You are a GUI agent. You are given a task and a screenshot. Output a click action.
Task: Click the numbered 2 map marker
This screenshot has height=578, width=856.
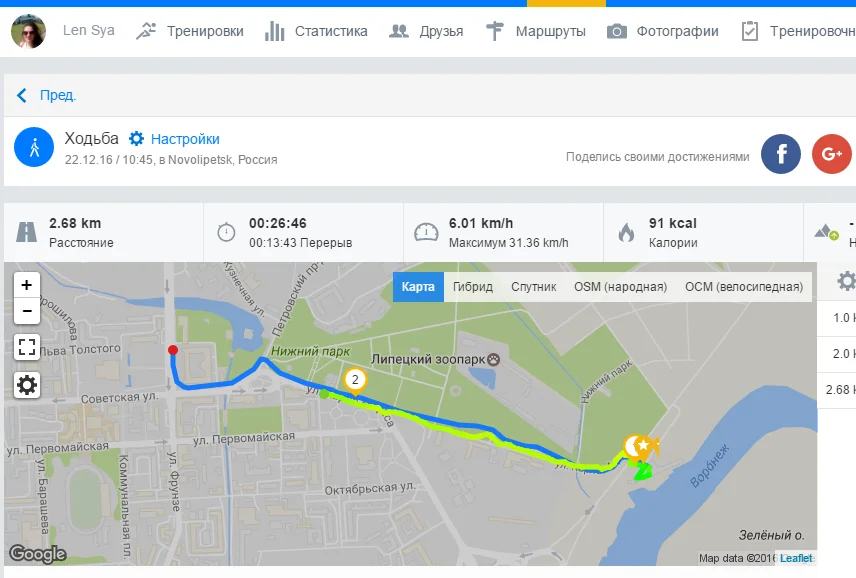click(355, 381)
